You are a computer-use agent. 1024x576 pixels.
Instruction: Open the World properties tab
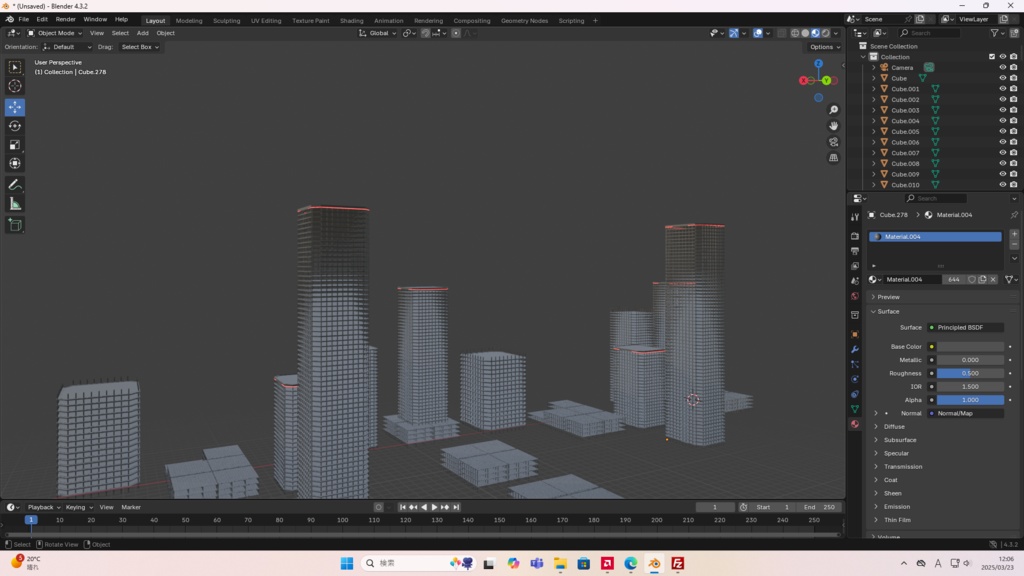click(855, 296)
